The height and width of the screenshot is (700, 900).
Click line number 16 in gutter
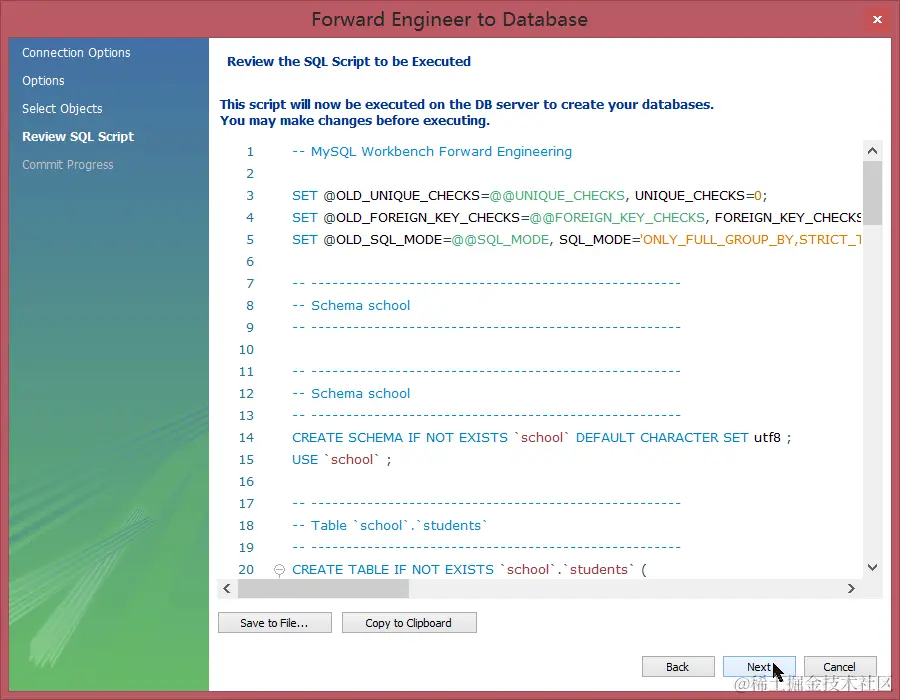click(247, 482)
